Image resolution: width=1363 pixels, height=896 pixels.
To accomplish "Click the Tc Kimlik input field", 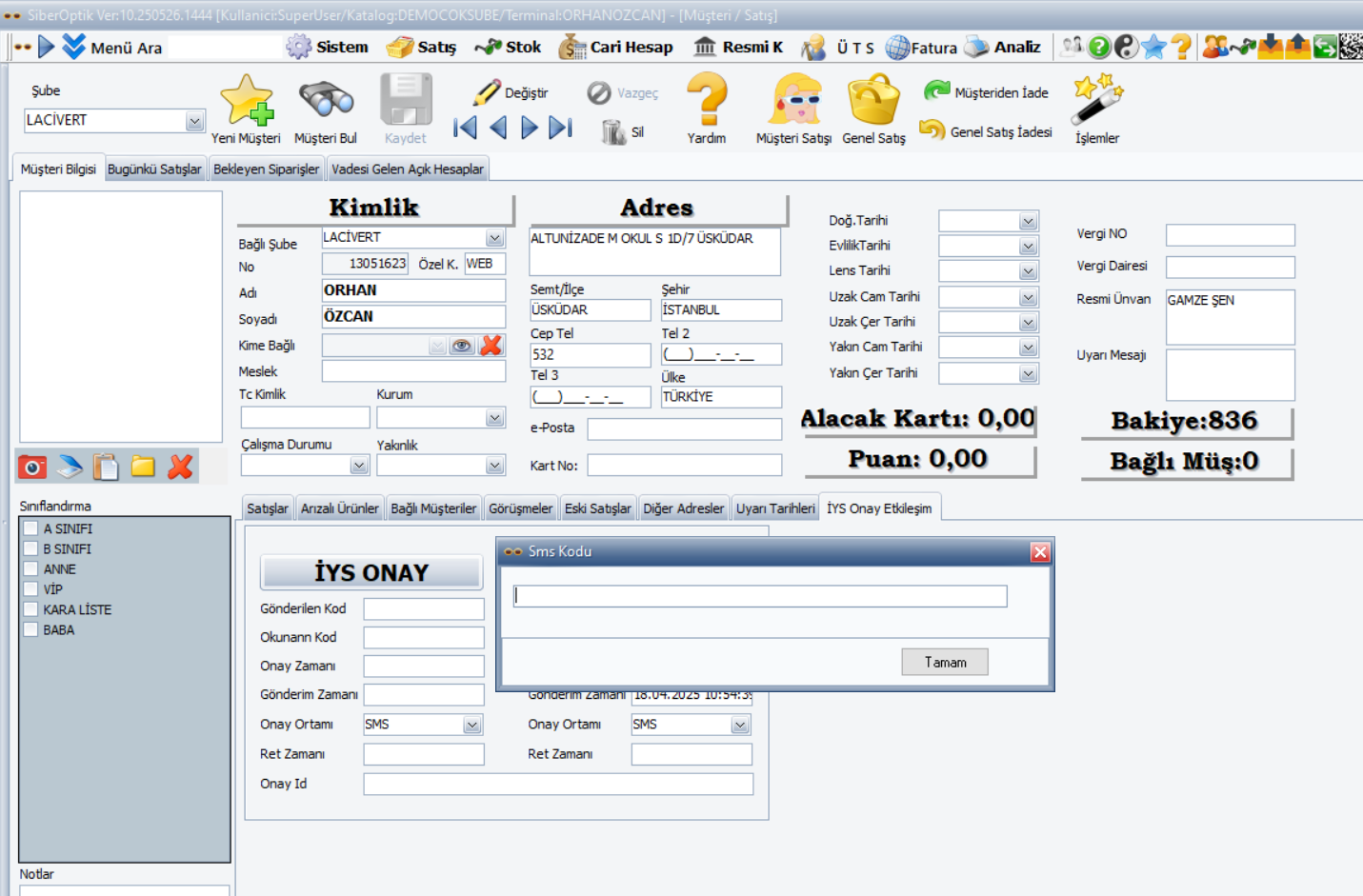I will tap(305, 417).
